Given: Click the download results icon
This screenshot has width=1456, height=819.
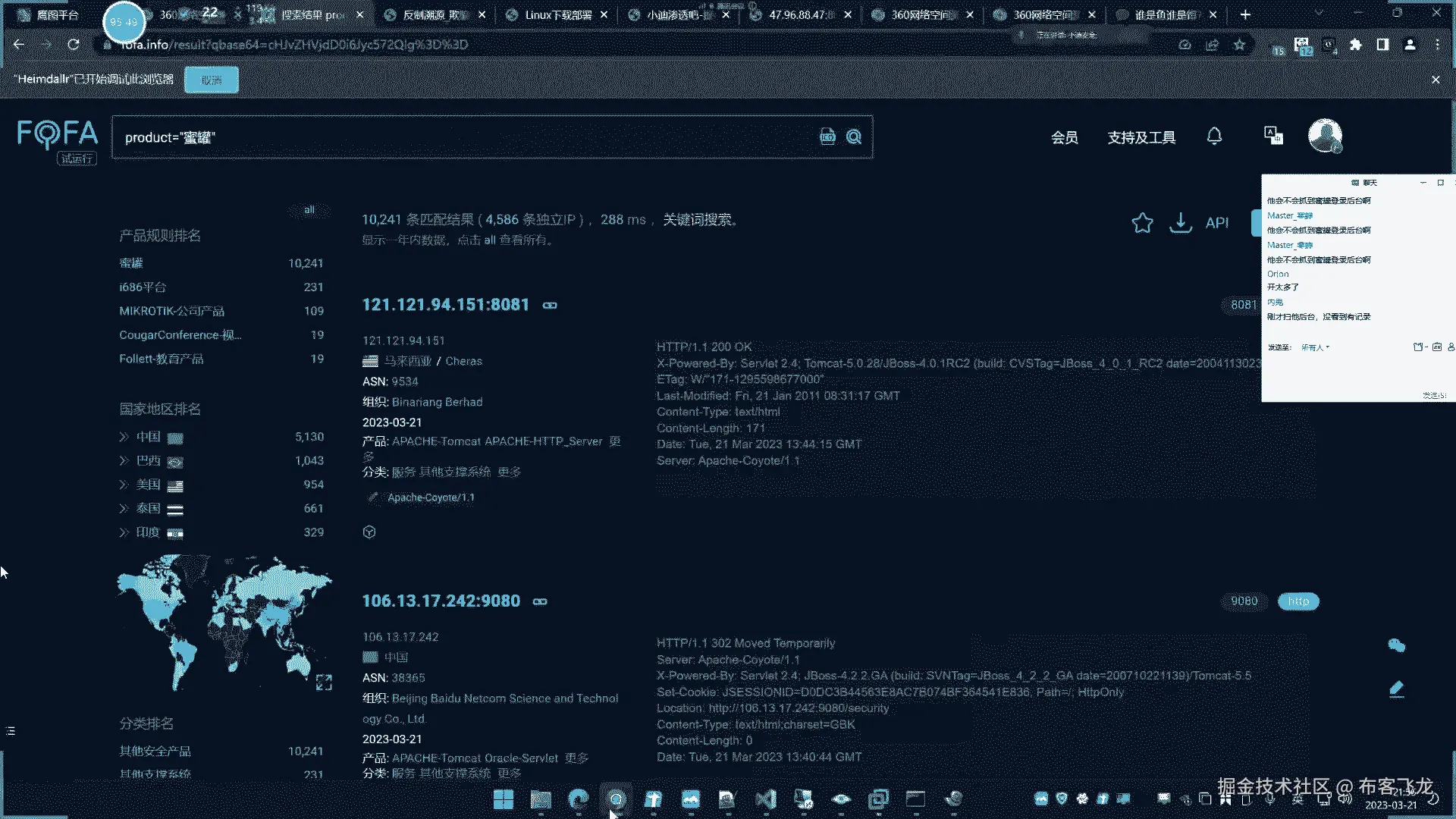Looking at the screenshot, I should (1180, 223).
